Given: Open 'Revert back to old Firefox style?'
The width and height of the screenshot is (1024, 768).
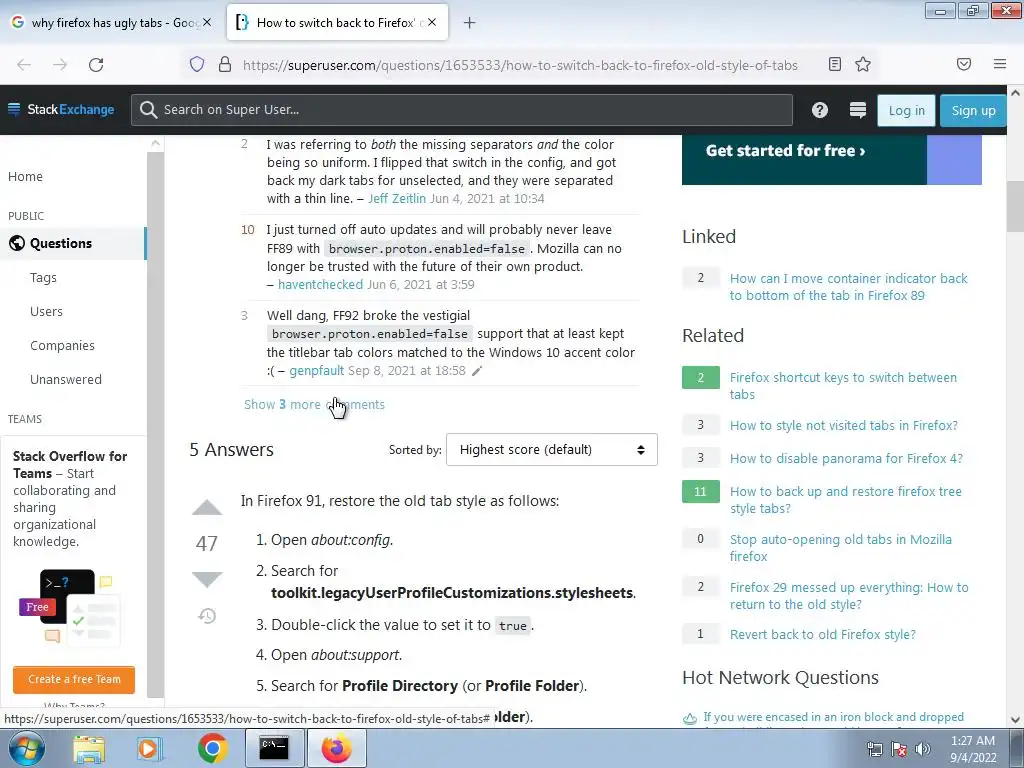Looking at the screenshot, I should pos(822,634).
